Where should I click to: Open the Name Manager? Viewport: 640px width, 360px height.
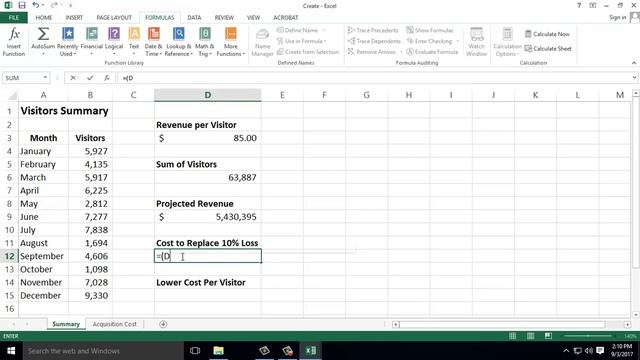point(262,42)
